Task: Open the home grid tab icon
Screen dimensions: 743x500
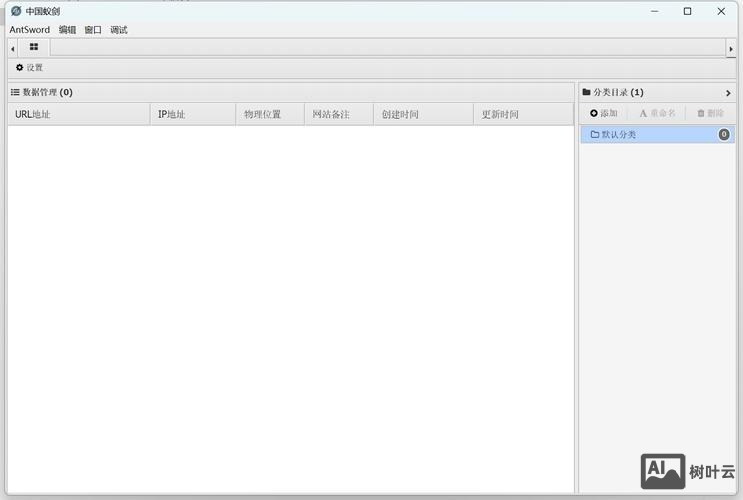Action: [x=33, y=47]
